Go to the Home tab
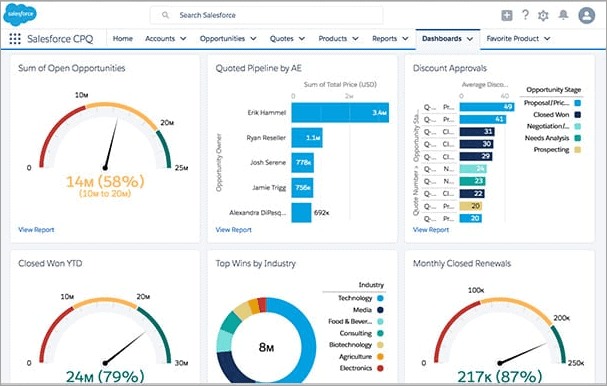Viewport: 607px width, 386px height. [x=123, y=39]
